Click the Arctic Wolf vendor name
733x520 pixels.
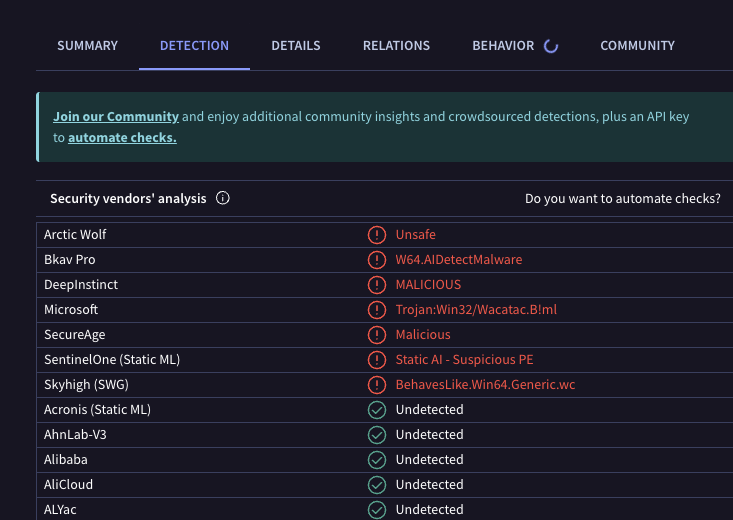[x=75, y=234]
